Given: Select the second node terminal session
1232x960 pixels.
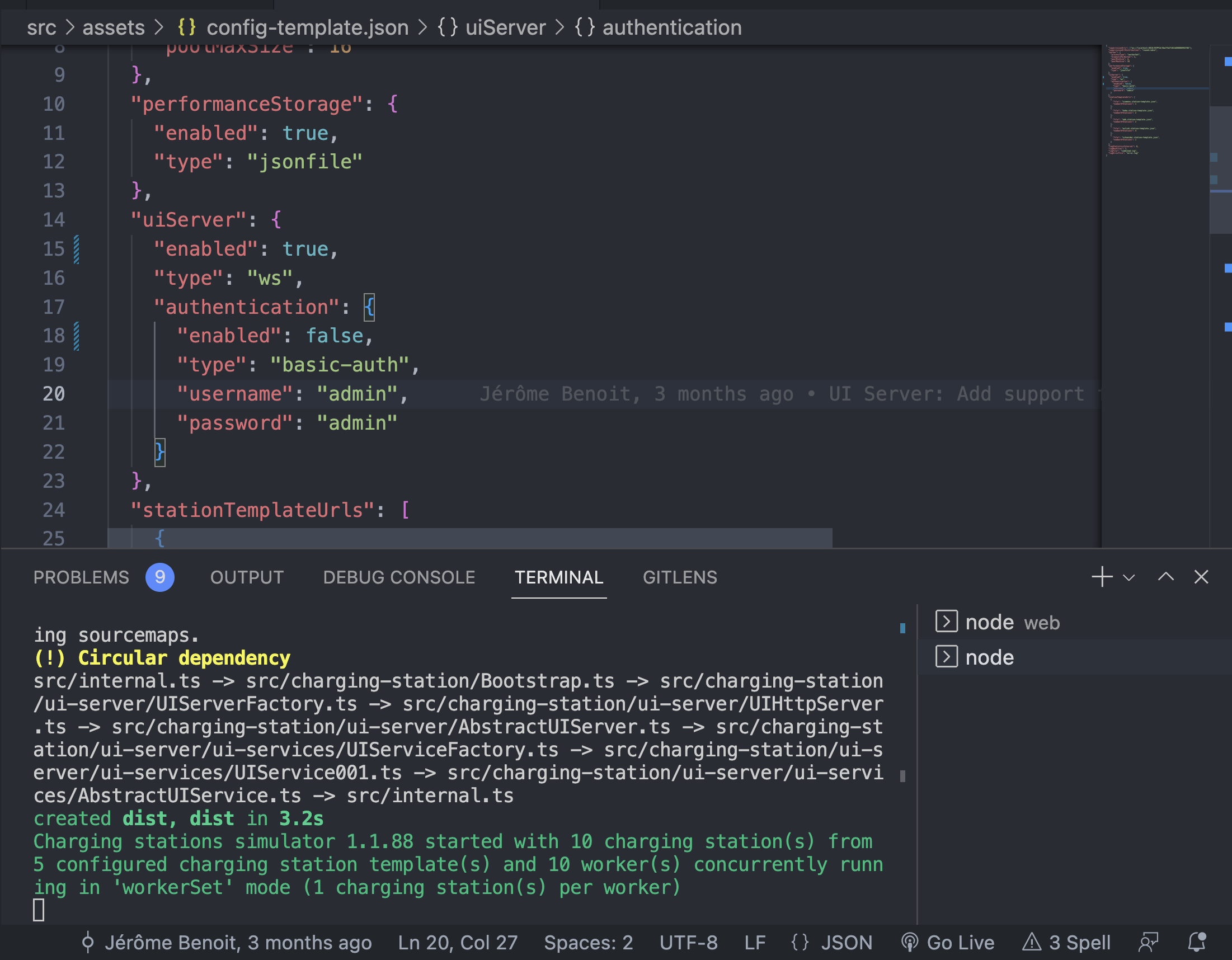Looking at the screenshot, I should [x=990, y=657].
